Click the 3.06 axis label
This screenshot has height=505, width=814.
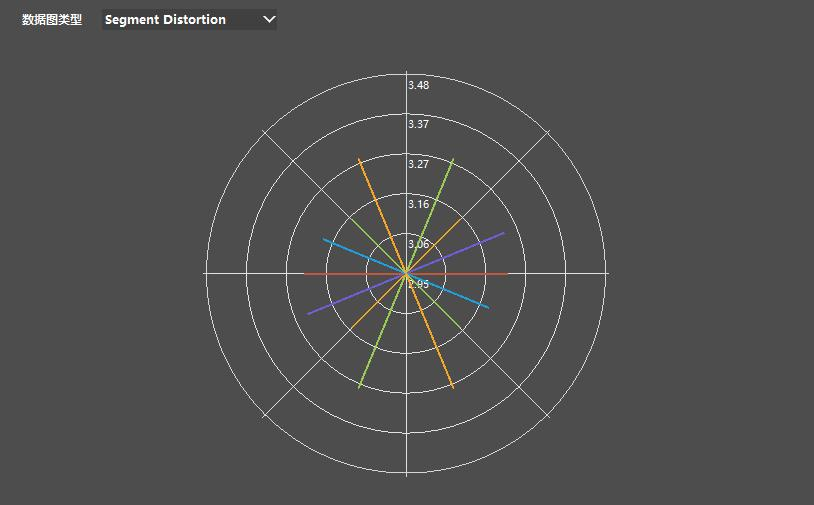(419, 245)
